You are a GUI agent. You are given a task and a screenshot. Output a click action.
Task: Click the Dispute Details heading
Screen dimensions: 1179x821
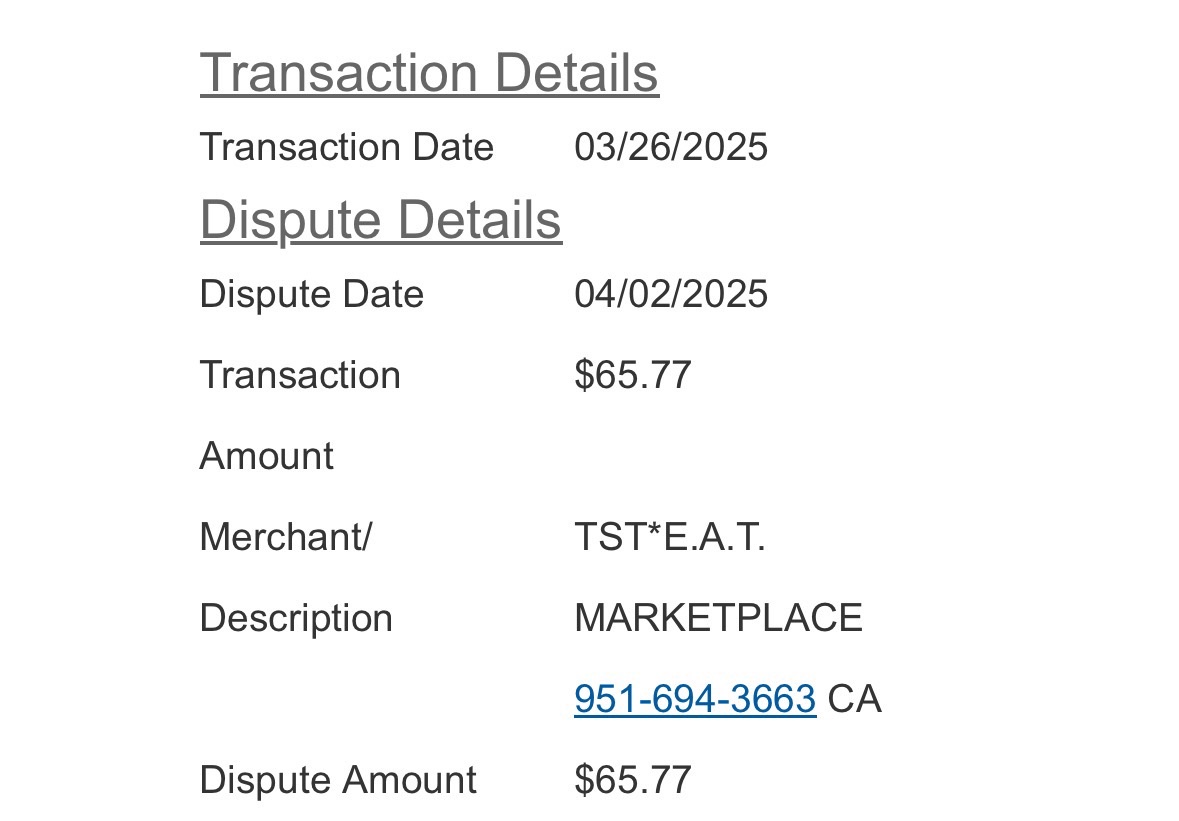[x=380, y=220]
